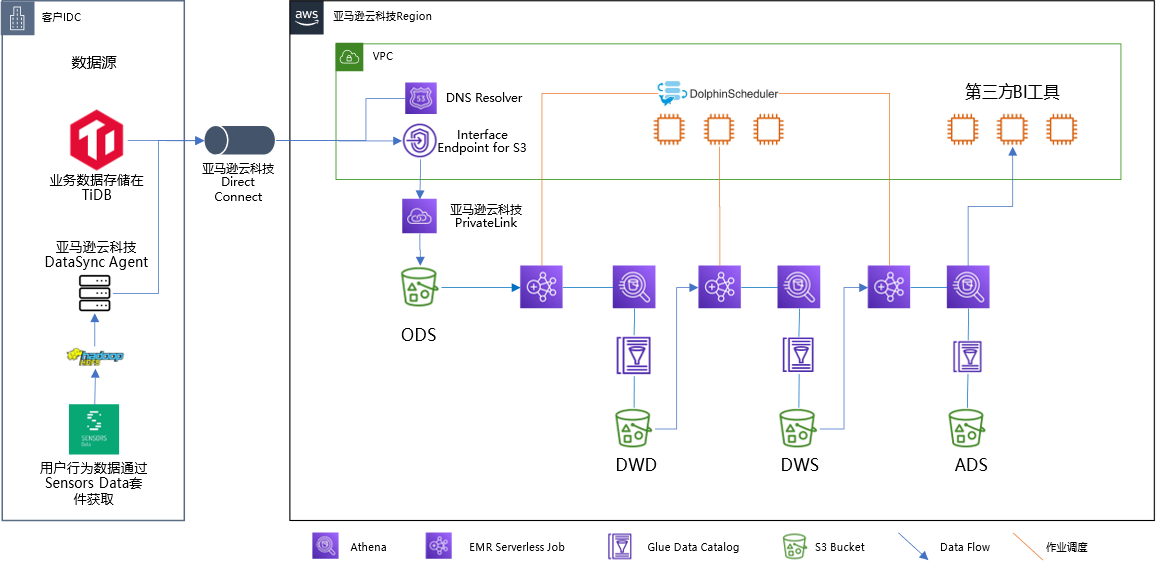
Task: Select the EMR Serverless job after ODS
Action: coord(542,286)
